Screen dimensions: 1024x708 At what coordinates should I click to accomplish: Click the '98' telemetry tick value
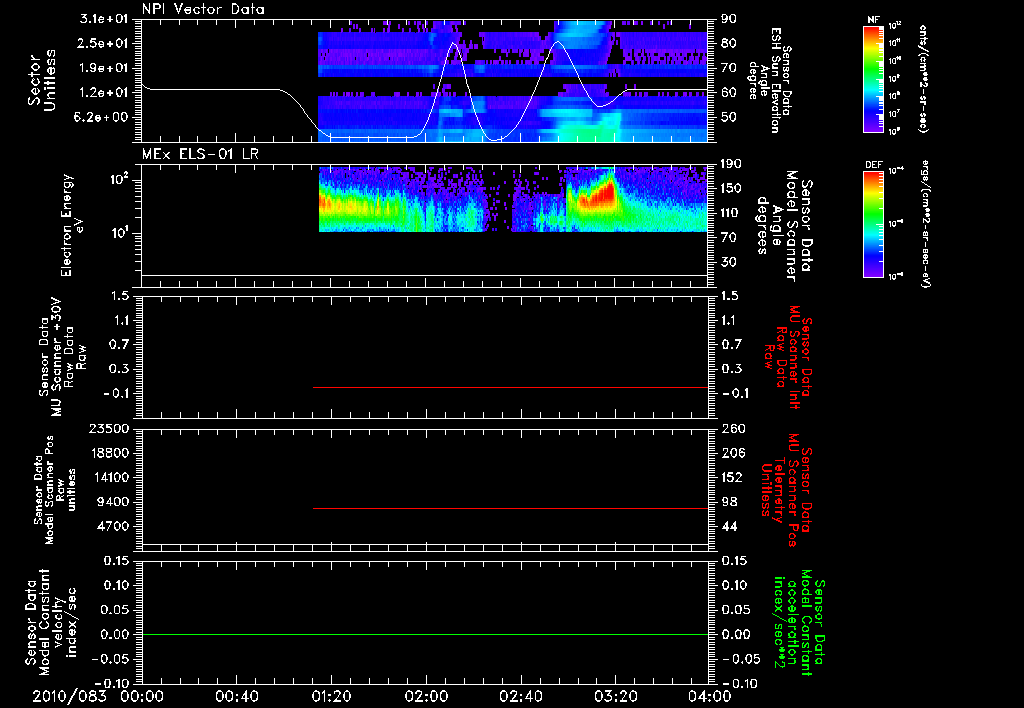[x=729, y=502]
